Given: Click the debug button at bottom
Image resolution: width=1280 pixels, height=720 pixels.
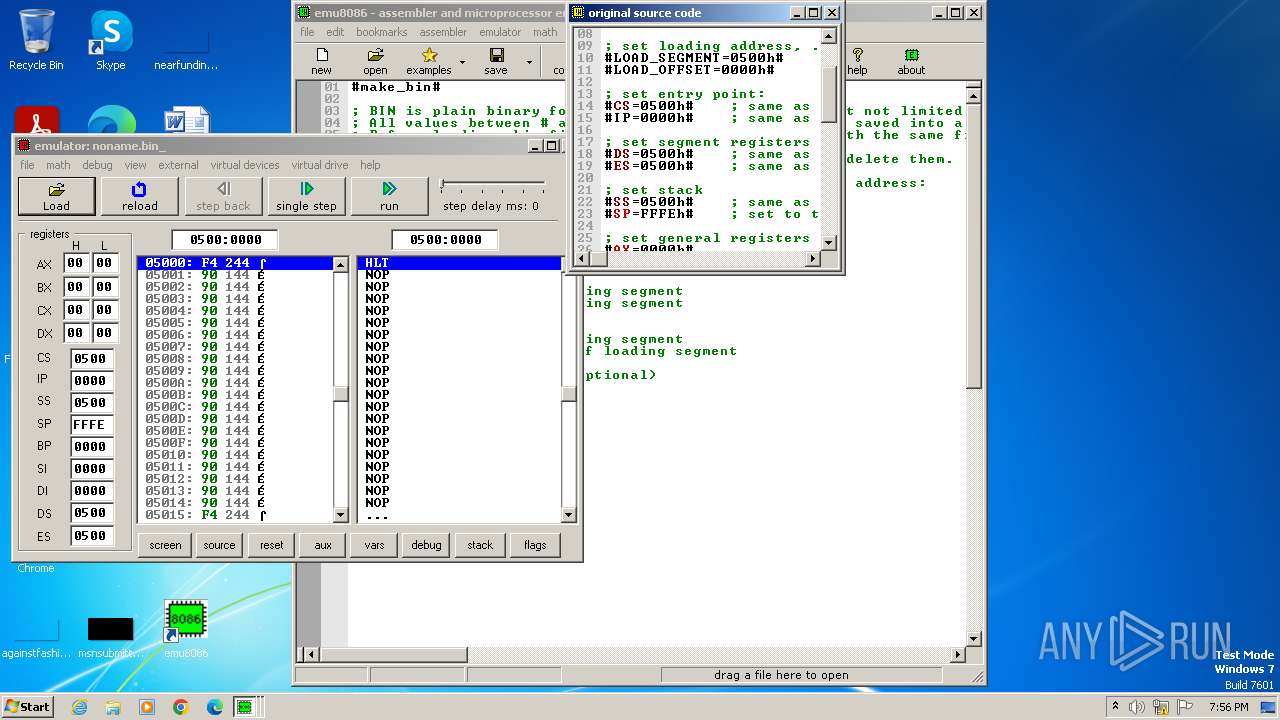Looking at the screenshot, I should [x=426, y=545].
